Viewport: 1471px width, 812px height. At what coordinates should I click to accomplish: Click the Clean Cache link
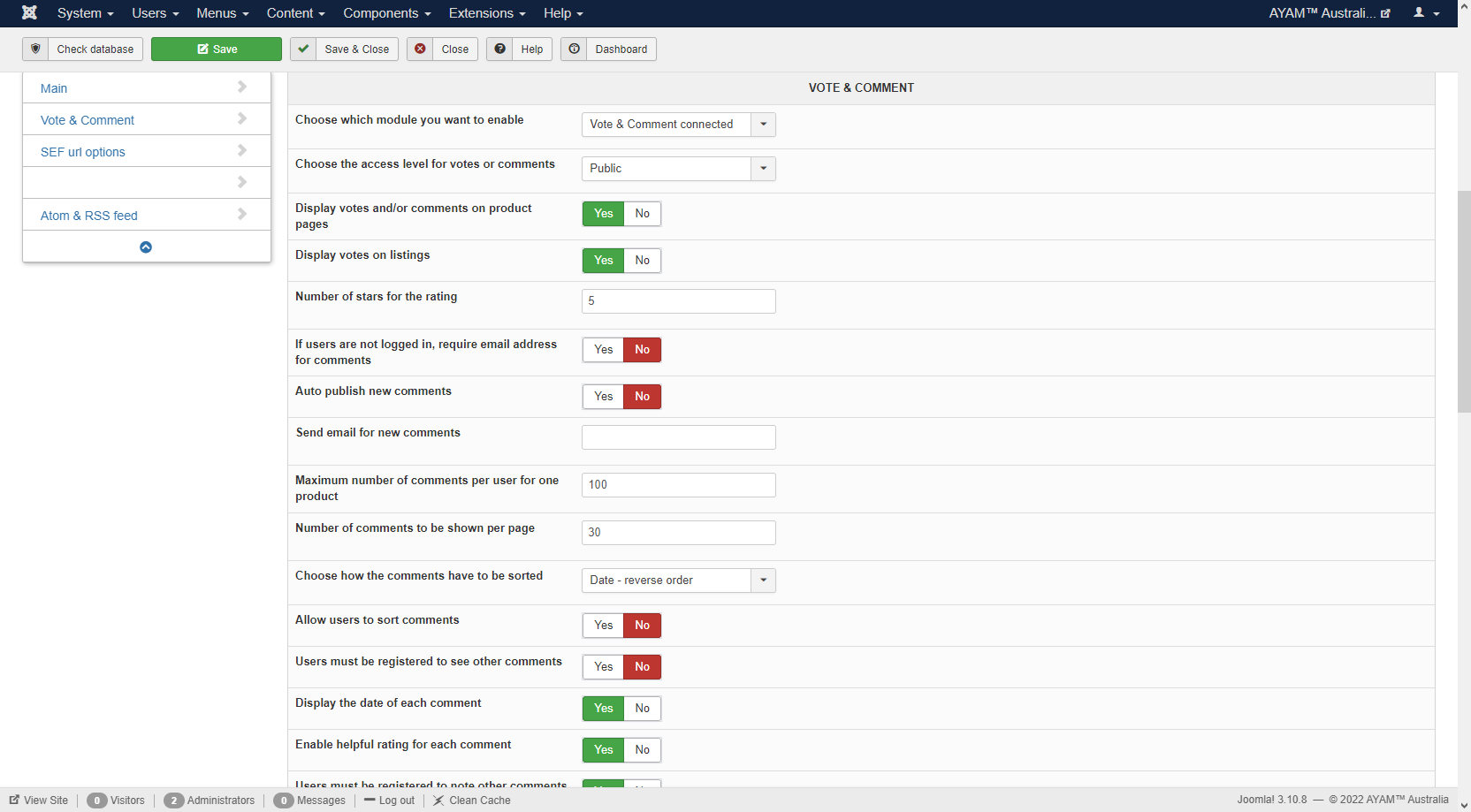(480, 801)
